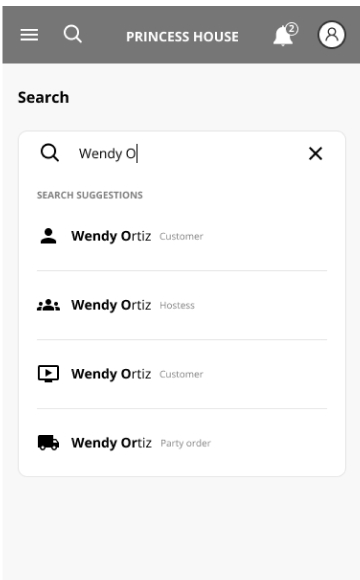Open notifications bell with badge 2
The width and height of the screenshot is (360, 580).
[x=285, y=35]
